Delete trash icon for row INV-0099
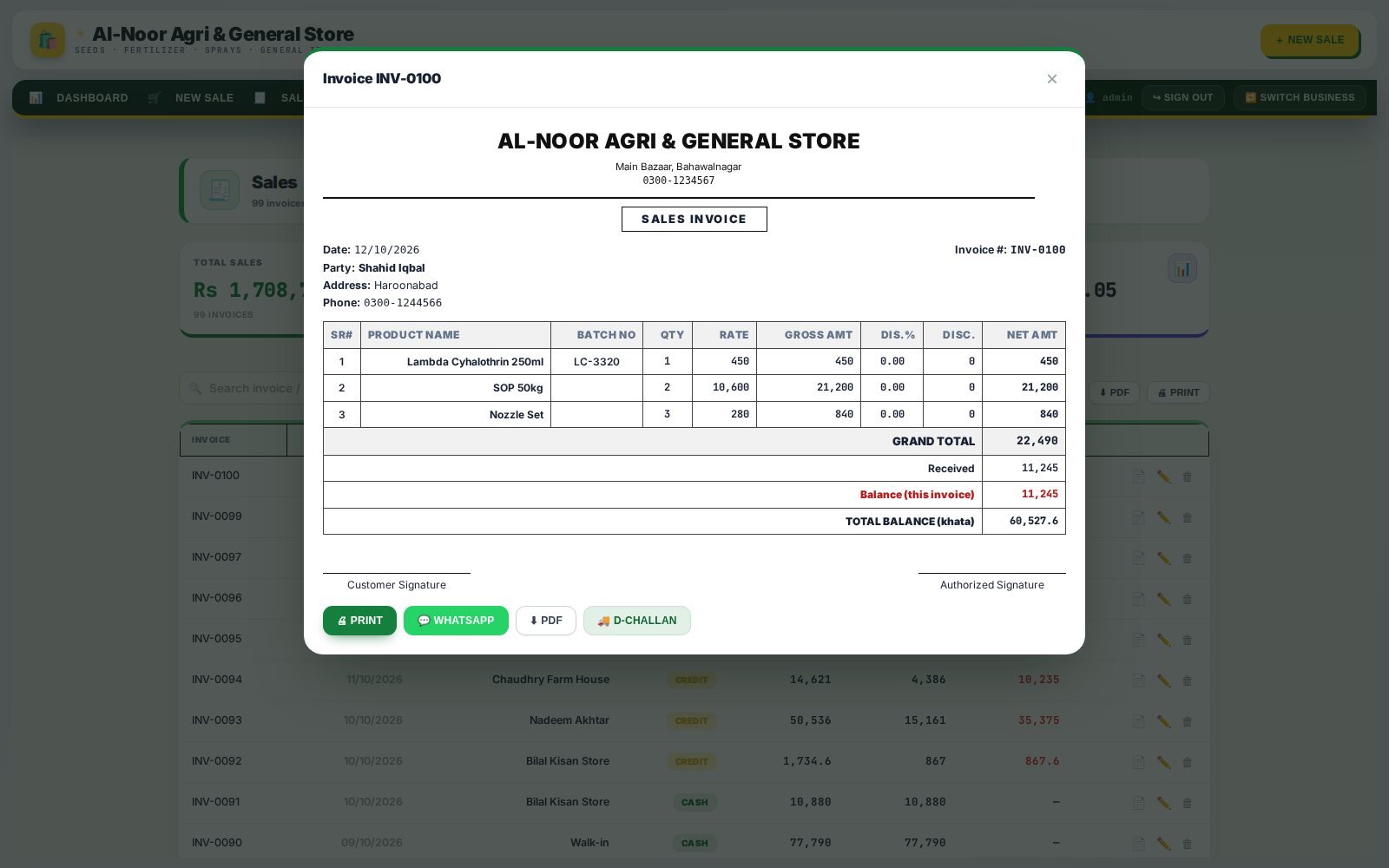This screenshot has height=868, width=1389. pyautogui.click(x=1187, y=517)
